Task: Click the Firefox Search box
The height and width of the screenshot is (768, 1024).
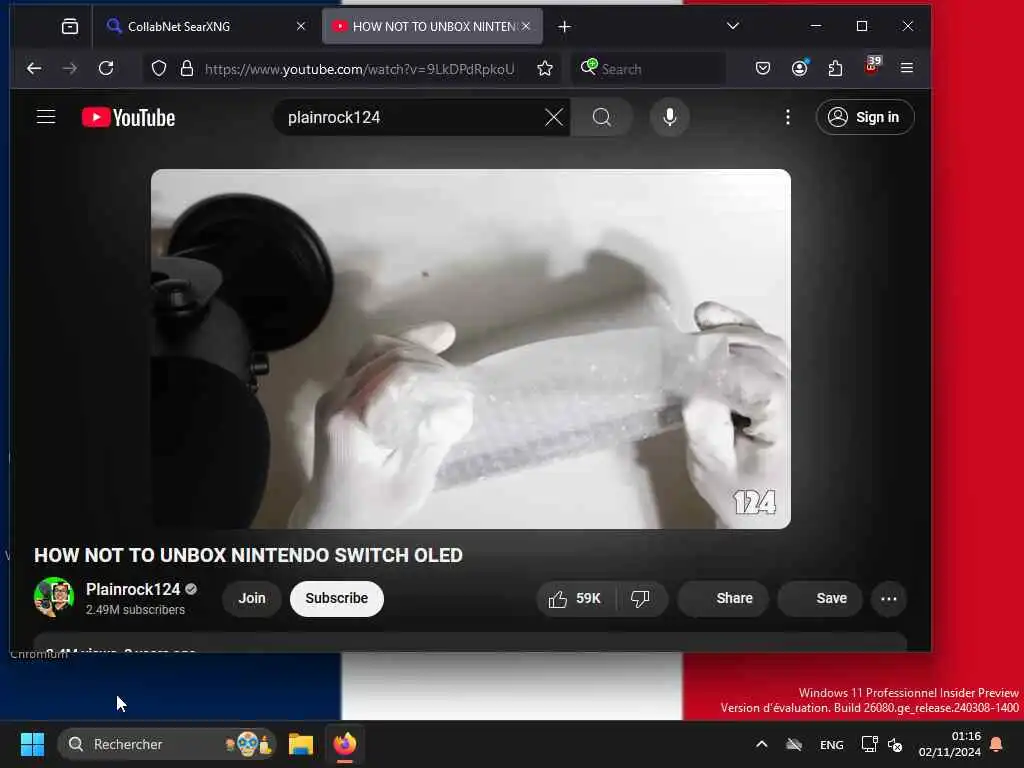Action: (649, 69)
